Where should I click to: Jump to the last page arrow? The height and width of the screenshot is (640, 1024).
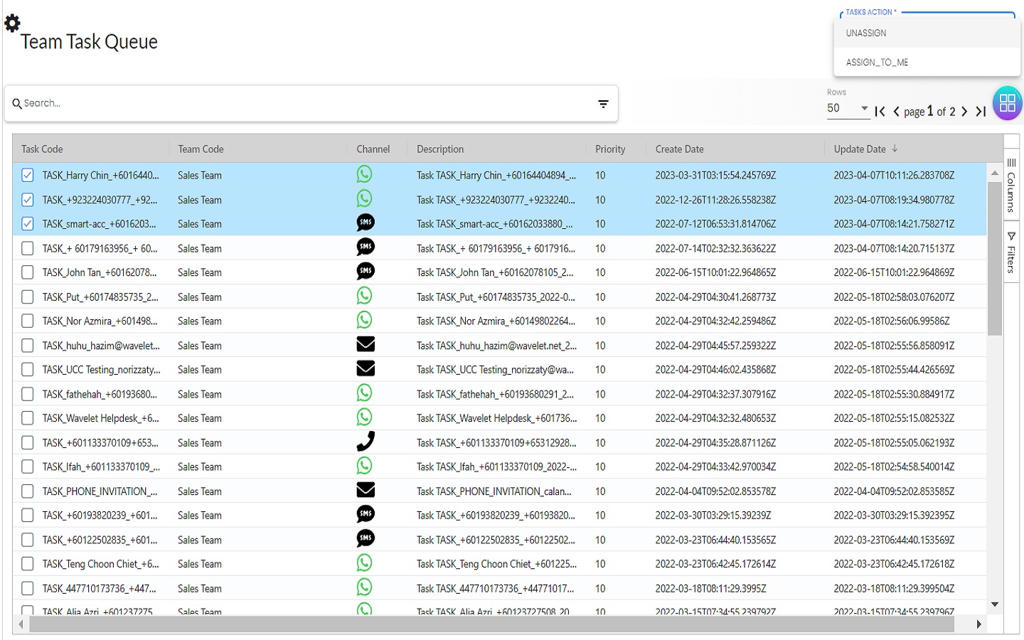point(981,112)
